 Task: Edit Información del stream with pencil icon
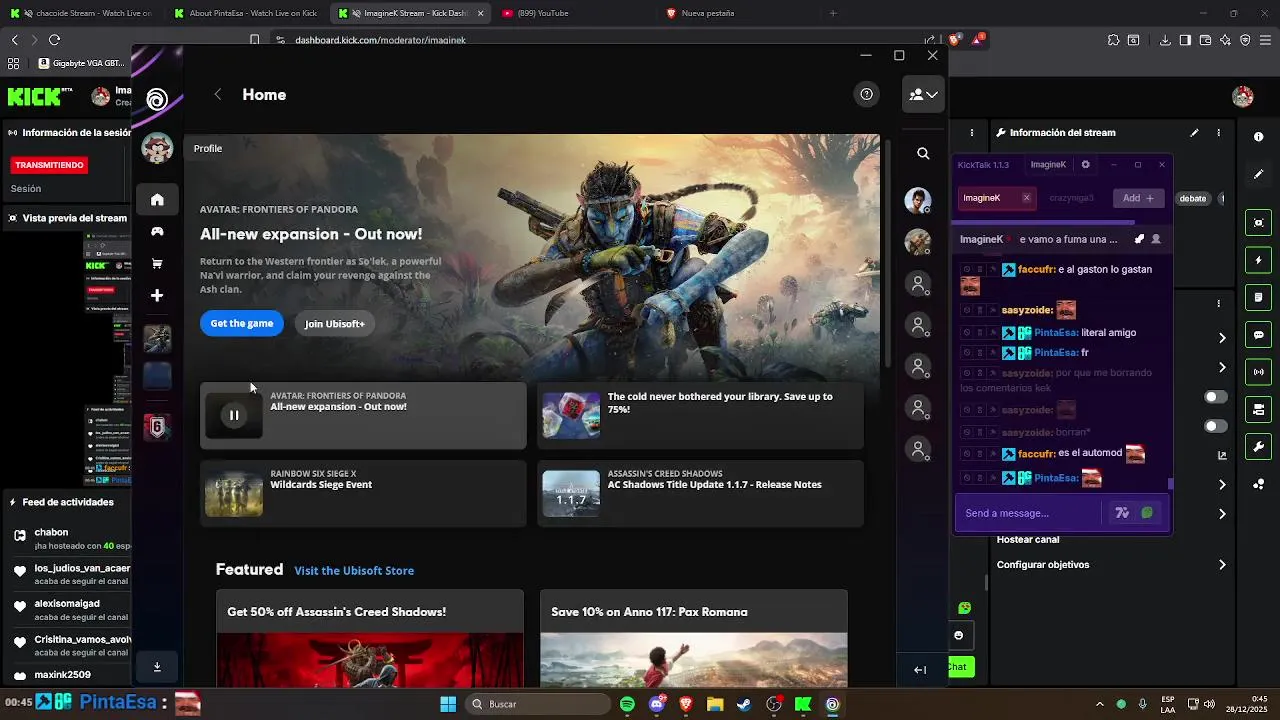[1194, 132]
